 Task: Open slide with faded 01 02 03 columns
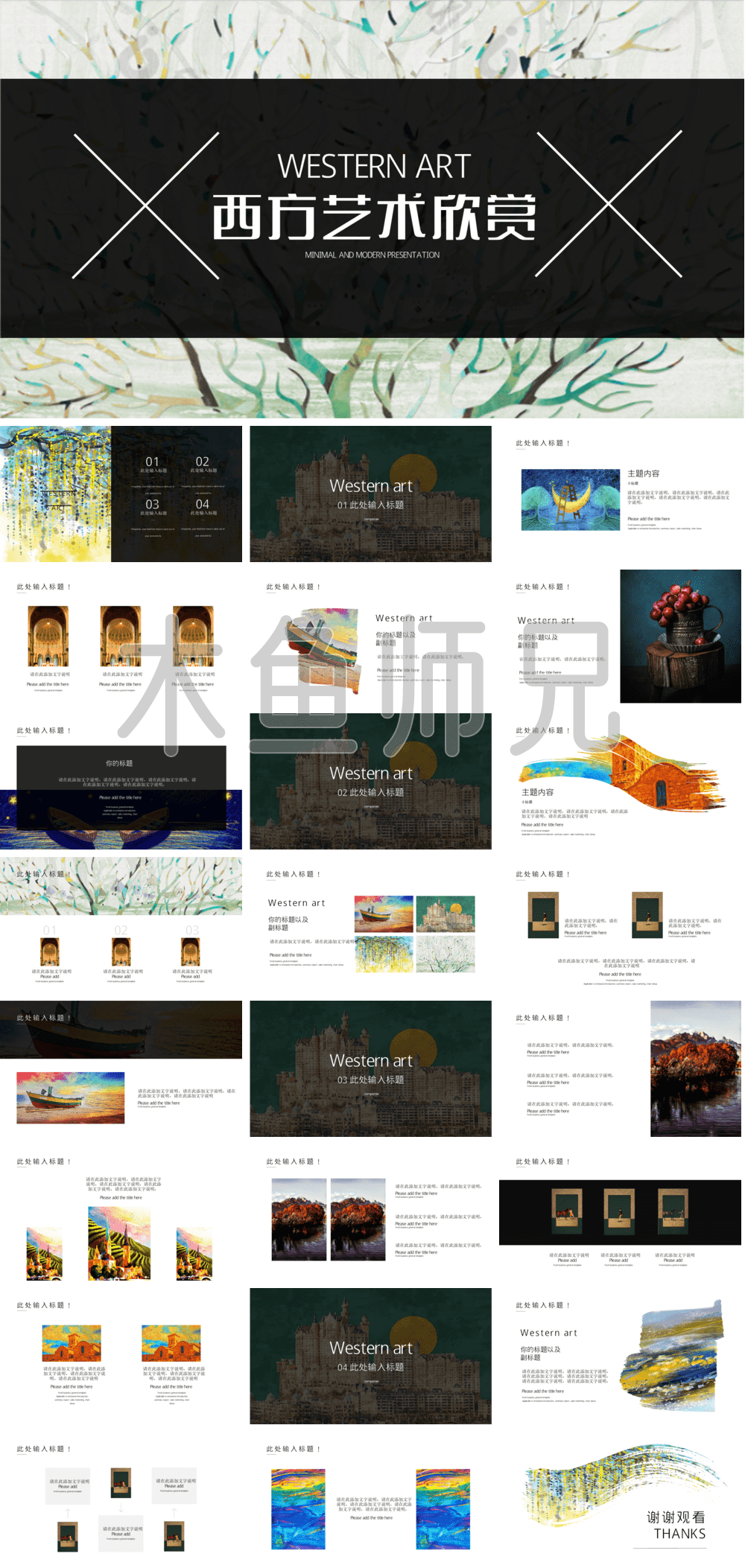click(121, 925)
